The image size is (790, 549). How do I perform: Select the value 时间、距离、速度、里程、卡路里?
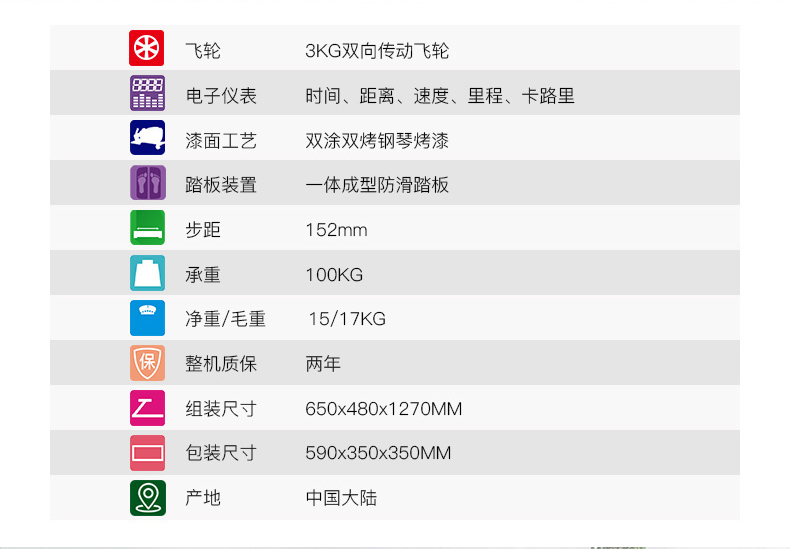(x=440, y=96)
